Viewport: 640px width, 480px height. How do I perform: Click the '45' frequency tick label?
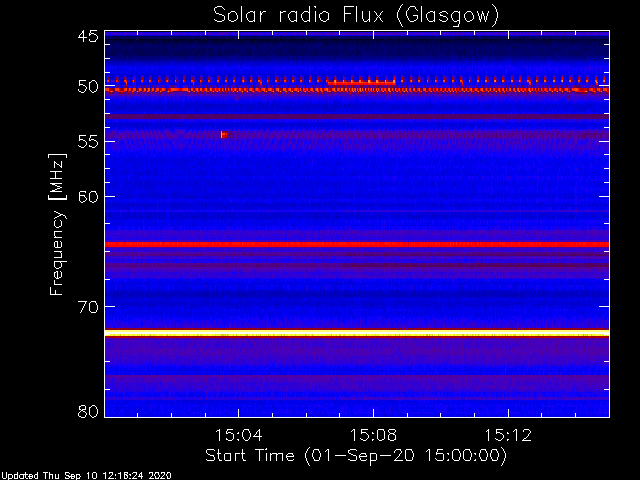click(88, 36)
